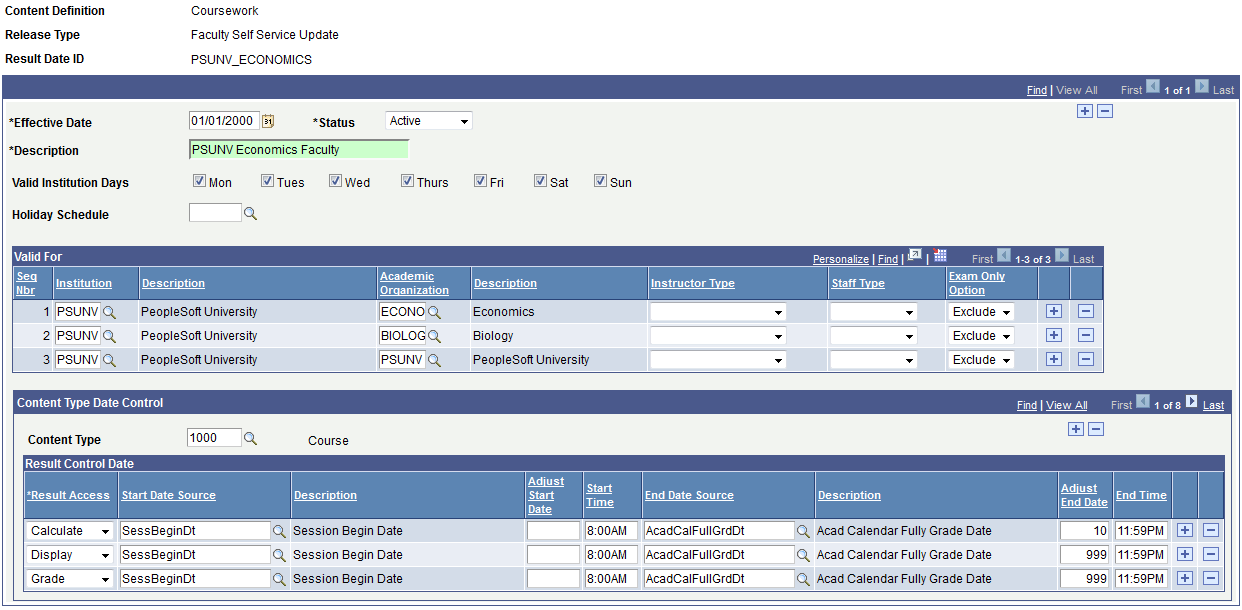Open lookup for AcadCalFullGrdDt in Grade row
The width and height of the screenshot is (1242, 610).
(803, 578)
